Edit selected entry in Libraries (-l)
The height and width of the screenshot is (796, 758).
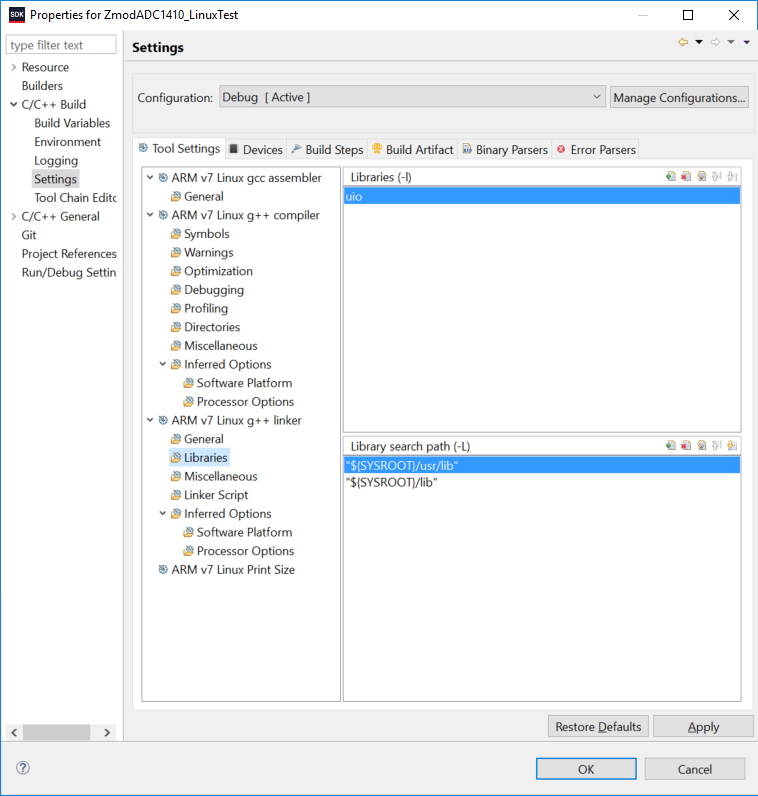pyautogui.click(x=702, y=177)
